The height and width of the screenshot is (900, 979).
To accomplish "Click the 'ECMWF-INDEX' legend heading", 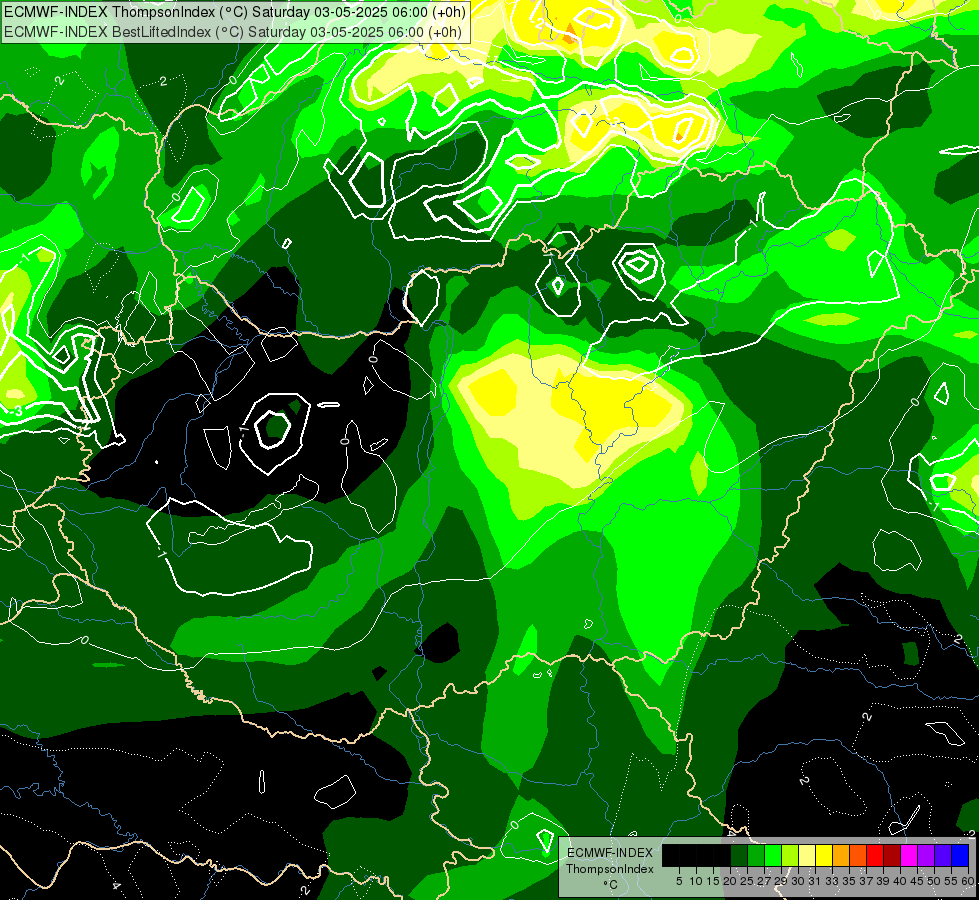I will pyautogui.click(x=610, y=853).
